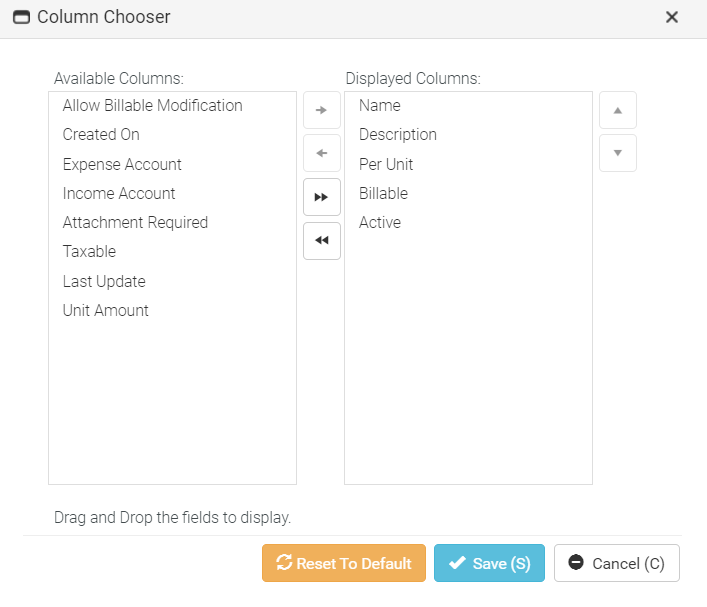The height and width of the screenshot is (607, 707).
Task: Select Attachment Required list entry
Action: pos(135,222)
